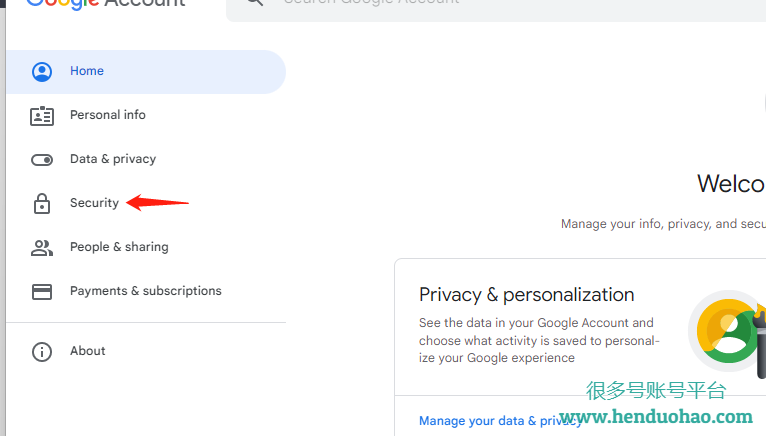Select Security in the sidebar

tap(146, 203)
